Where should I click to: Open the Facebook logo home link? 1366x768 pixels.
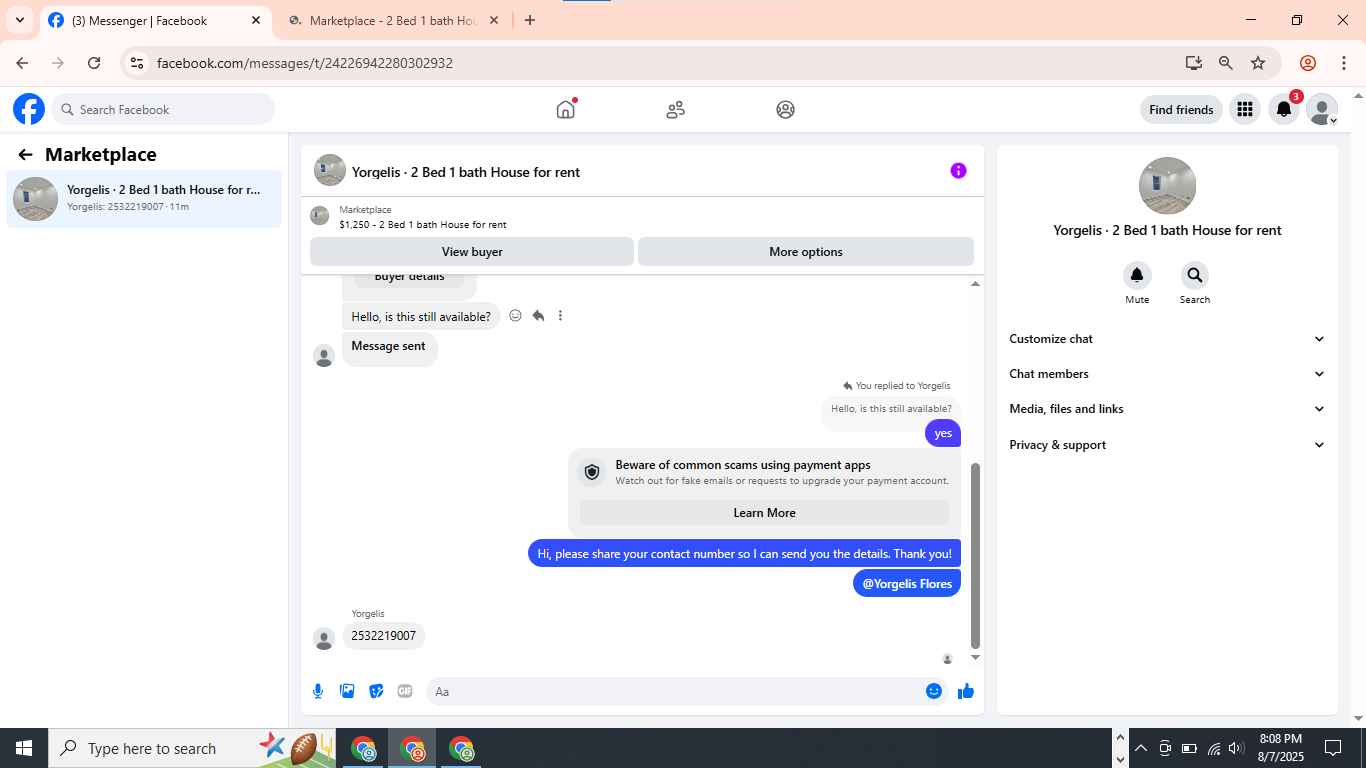tap(29, 109)
